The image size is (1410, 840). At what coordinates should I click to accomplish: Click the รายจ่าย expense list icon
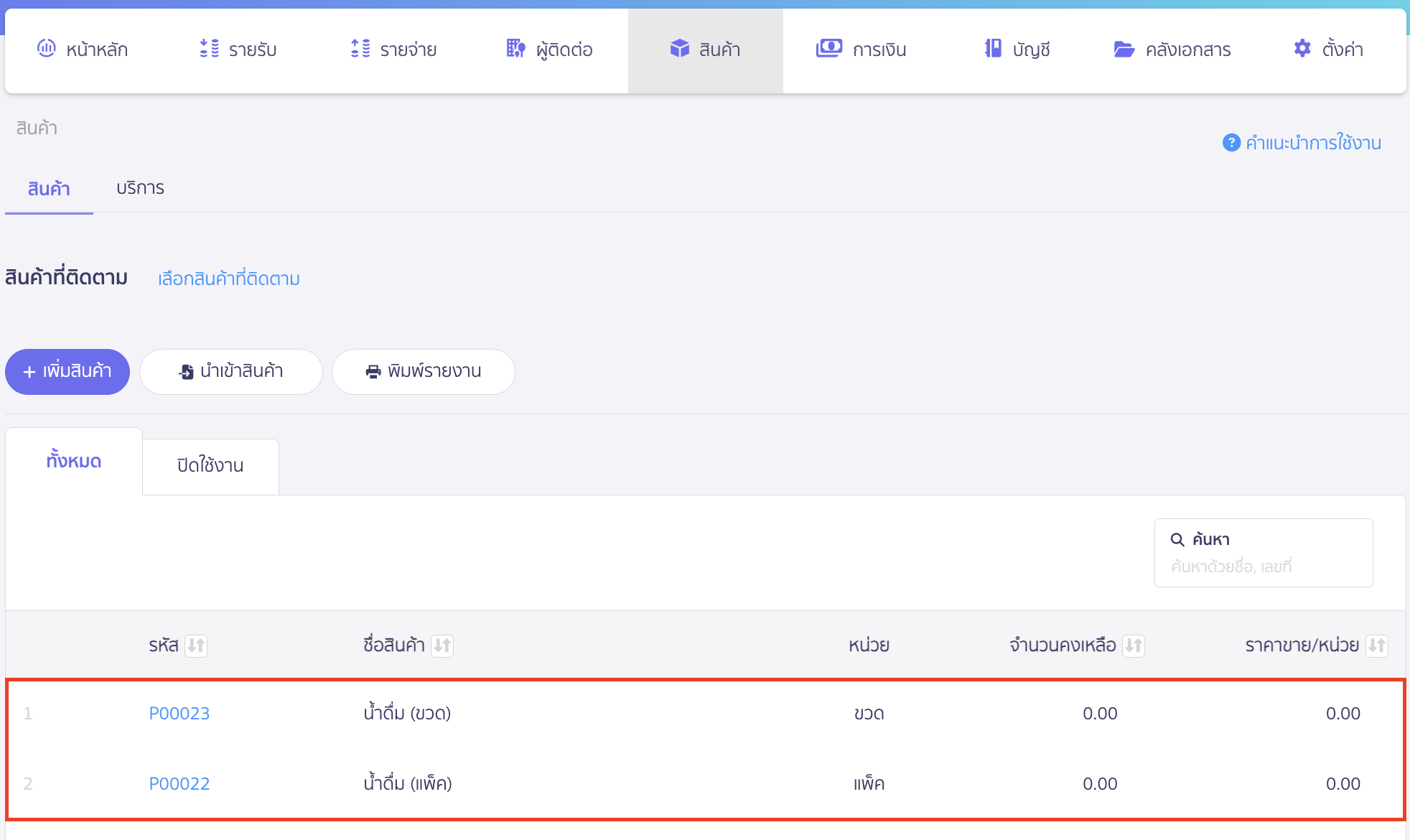(x=360, y=48)
